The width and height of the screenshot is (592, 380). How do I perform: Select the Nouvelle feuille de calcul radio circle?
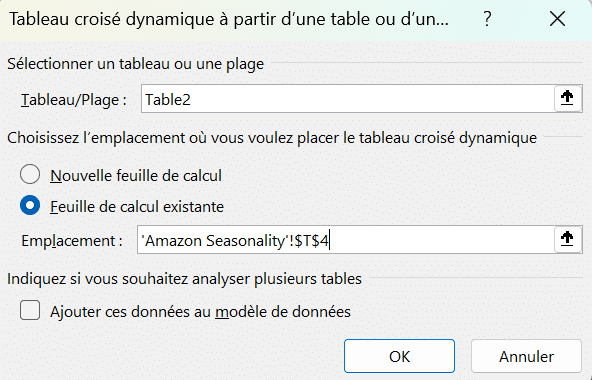point(30,175)
